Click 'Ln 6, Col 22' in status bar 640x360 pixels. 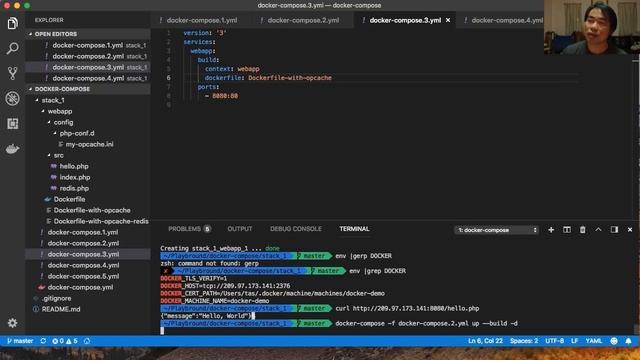click(x=485, y=341)
